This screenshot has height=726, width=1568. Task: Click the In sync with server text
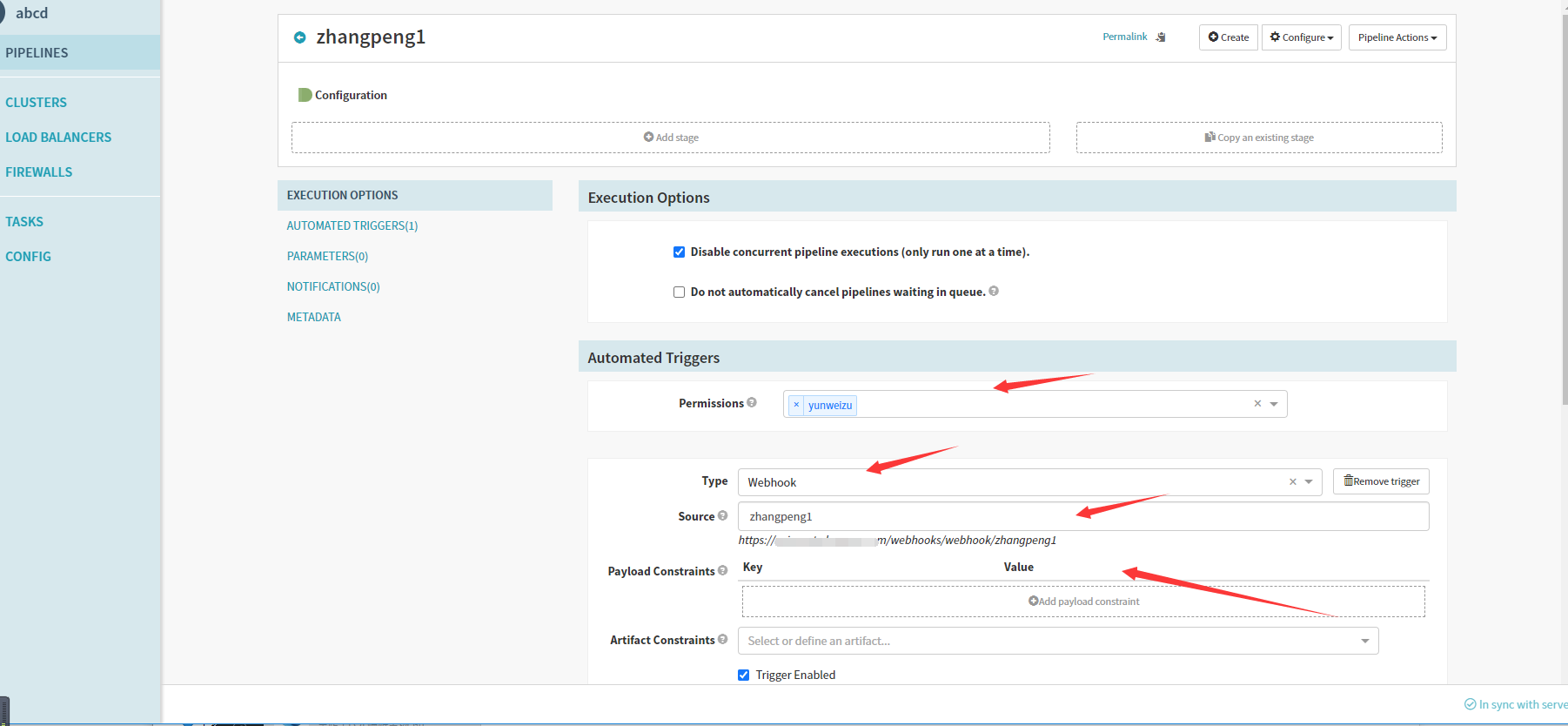coord(1524,704)
